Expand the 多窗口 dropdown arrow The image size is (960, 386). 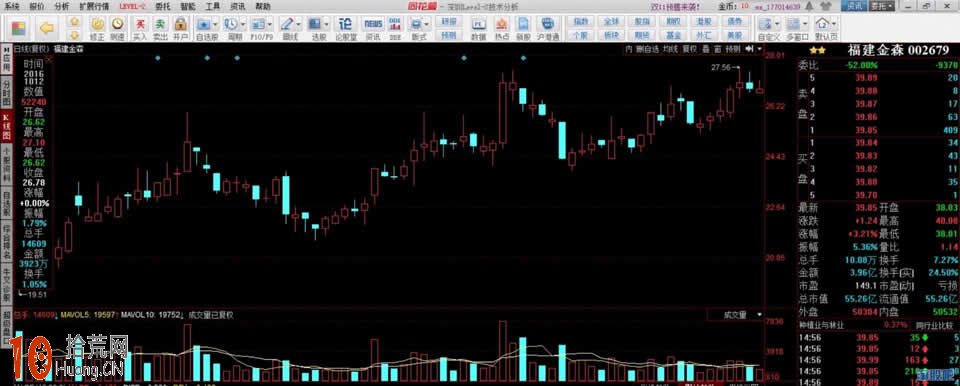click(x=805, y=25)
